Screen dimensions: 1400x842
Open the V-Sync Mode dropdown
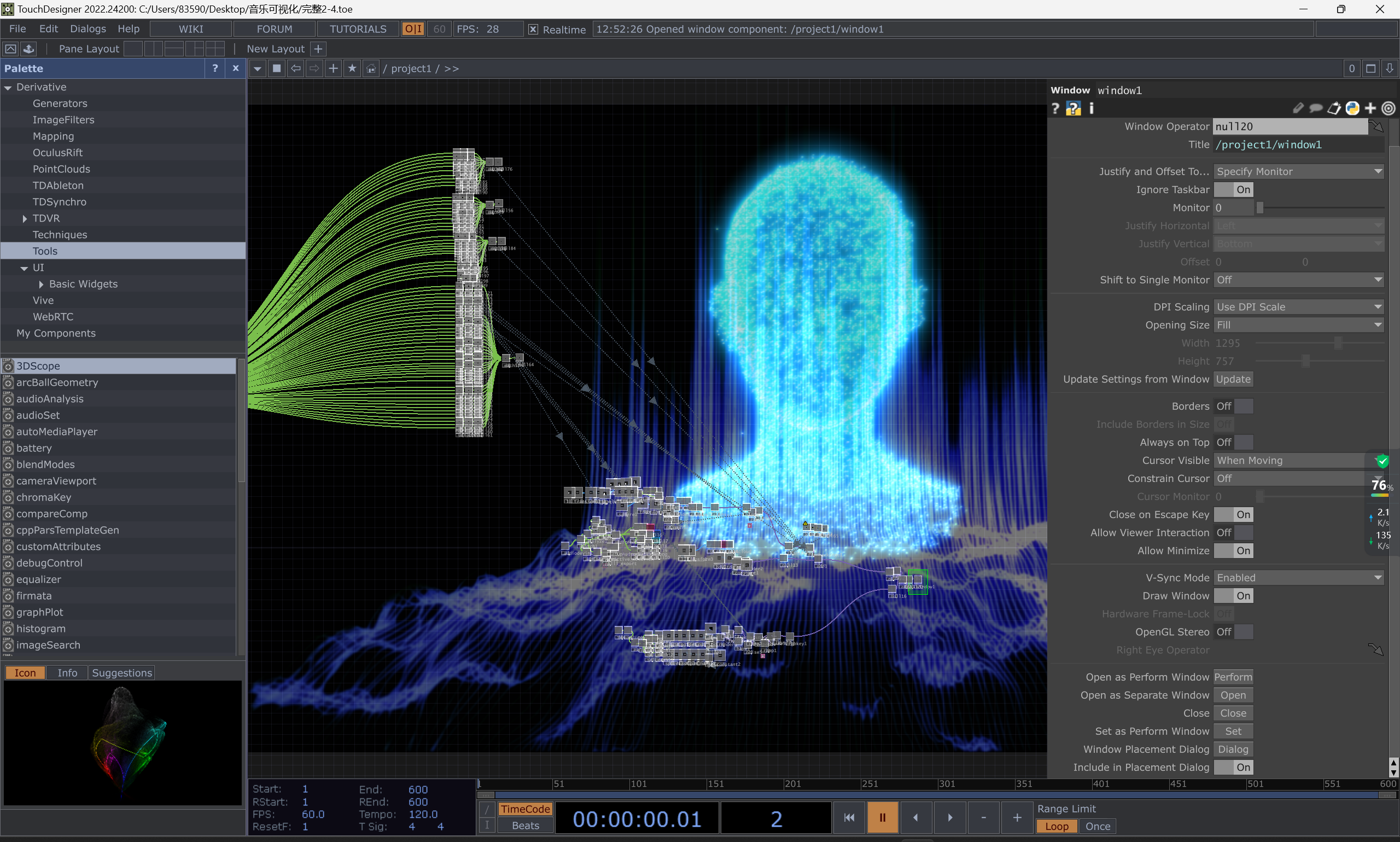(1298, 578)
